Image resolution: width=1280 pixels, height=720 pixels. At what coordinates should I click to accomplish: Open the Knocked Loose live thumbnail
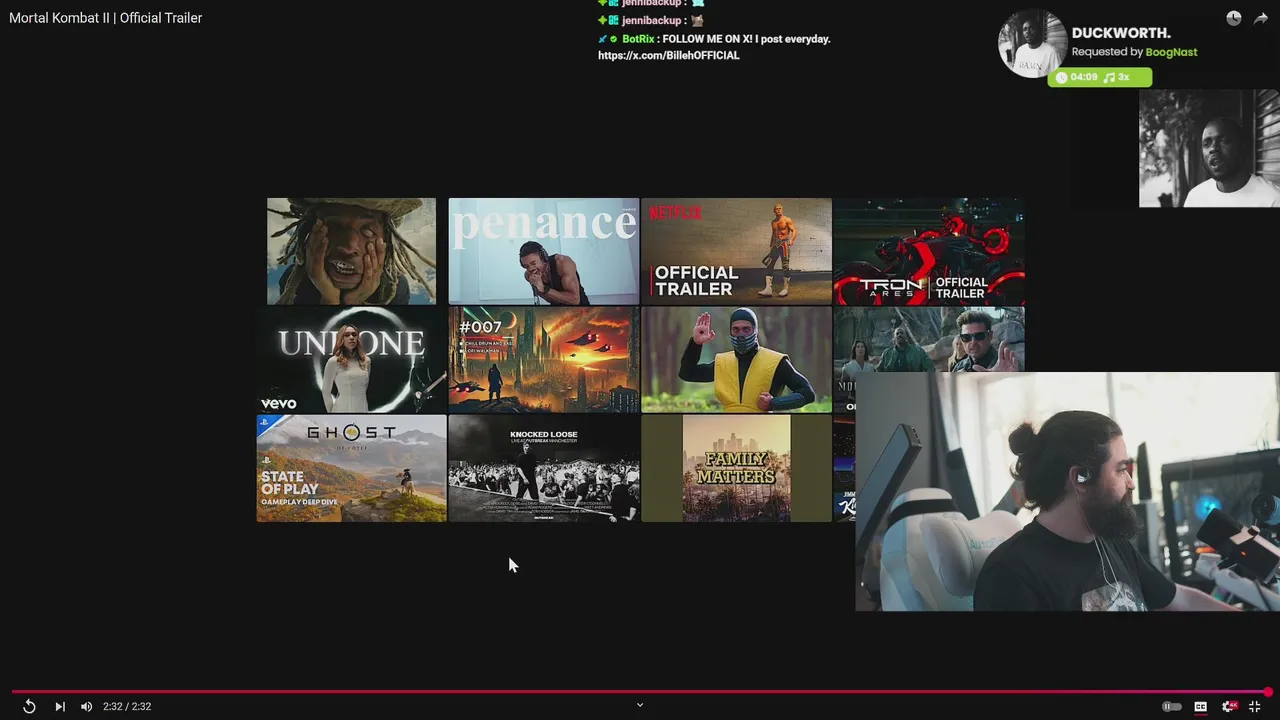pyautogui.click(x=543, y=468)
